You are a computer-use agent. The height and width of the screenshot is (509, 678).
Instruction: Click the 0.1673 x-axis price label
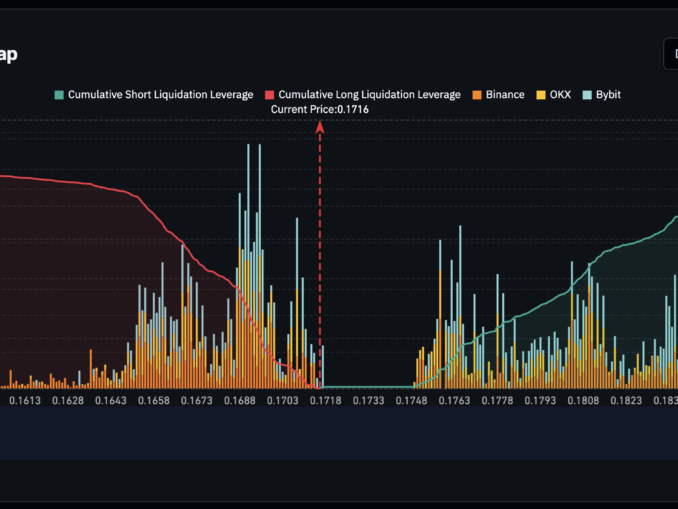(x=197, y=401)
